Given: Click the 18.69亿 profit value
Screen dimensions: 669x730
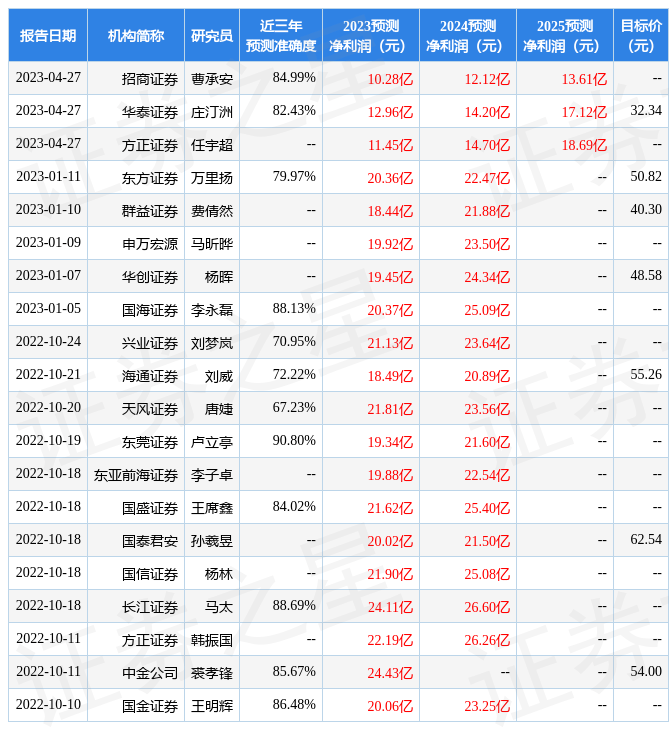Looking at the screenshot, I should point(584,145).
